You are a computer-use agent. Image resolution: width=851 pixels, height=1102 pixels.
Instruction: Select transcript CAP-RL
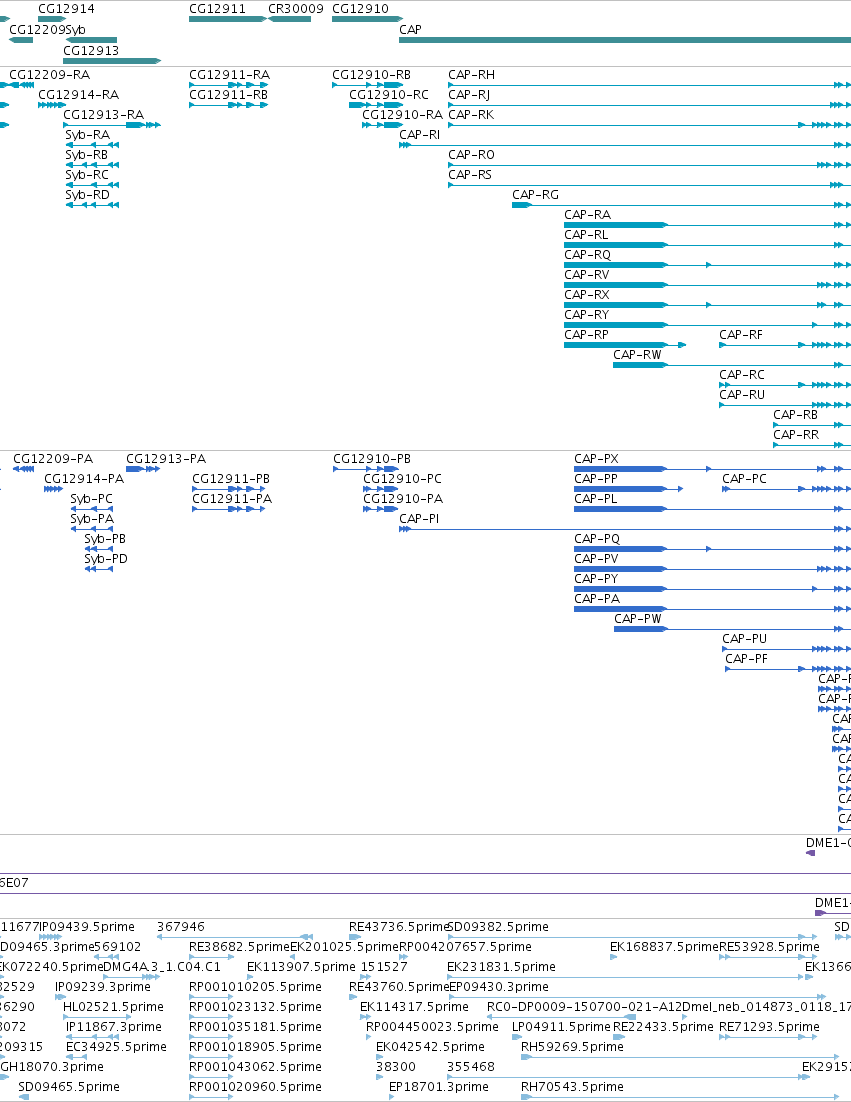point(587,235)
